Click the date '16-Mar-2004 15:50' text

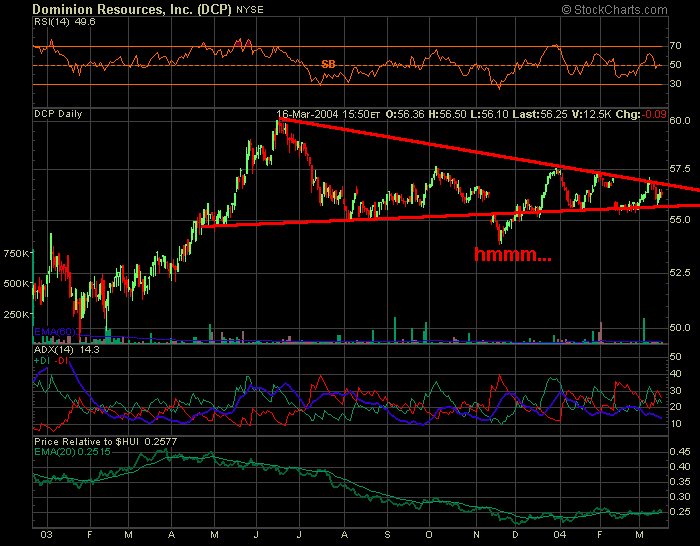point(328,114)
